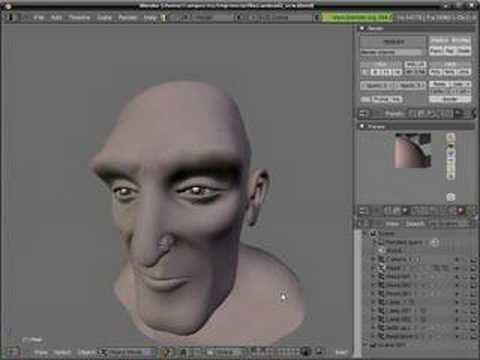
Task: Open the Game menu
Action: pyautogui.click(x=104, y=17)
